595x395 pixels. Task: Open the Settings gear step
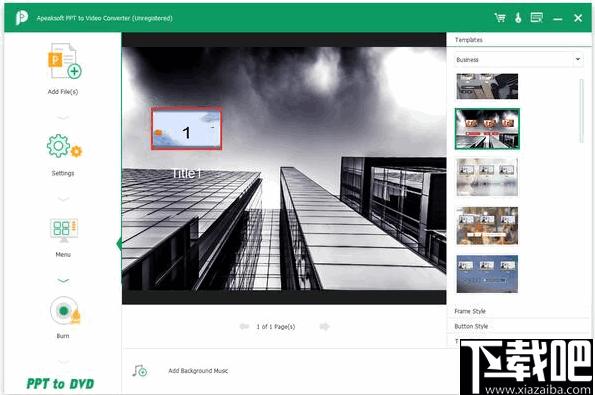[x=64, y=146]
